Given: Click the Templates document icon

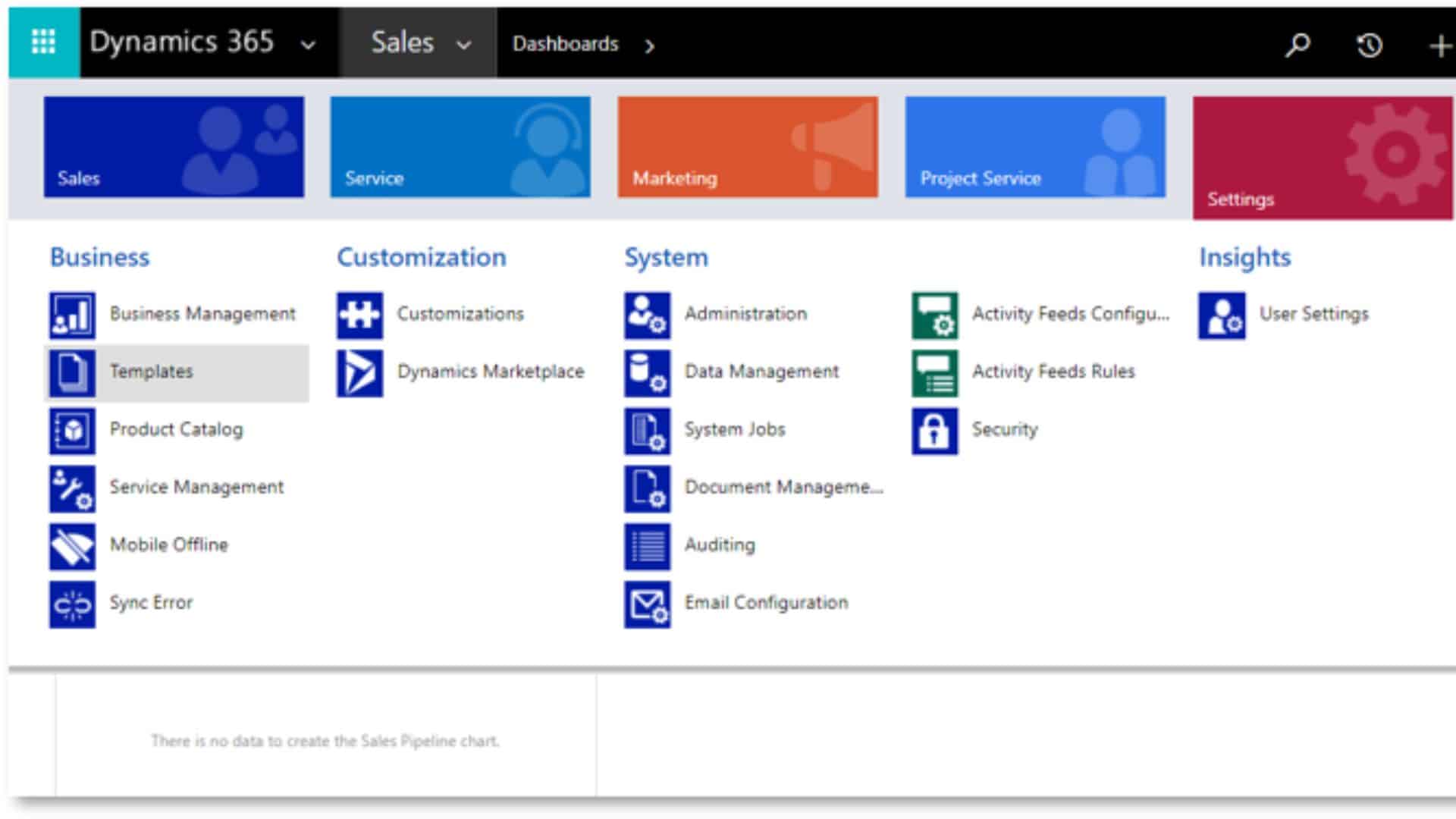Looking at the screenshot, I should click(x=72, y=372).
